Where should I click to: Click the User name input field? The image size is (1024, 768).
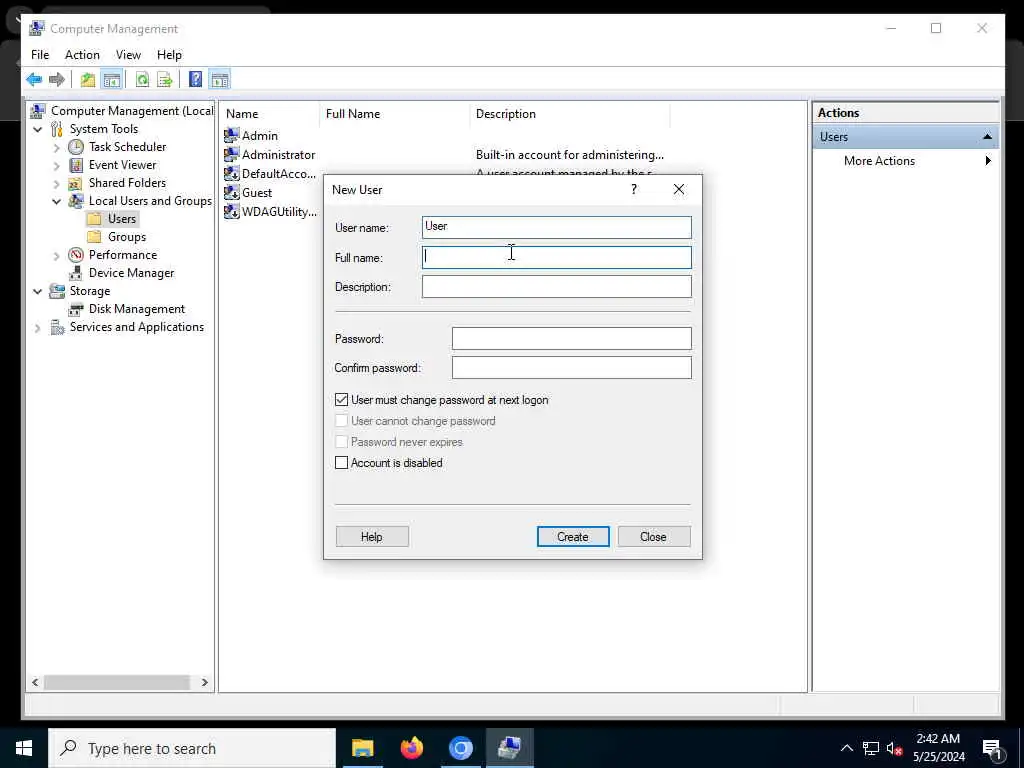click(556, 227)
